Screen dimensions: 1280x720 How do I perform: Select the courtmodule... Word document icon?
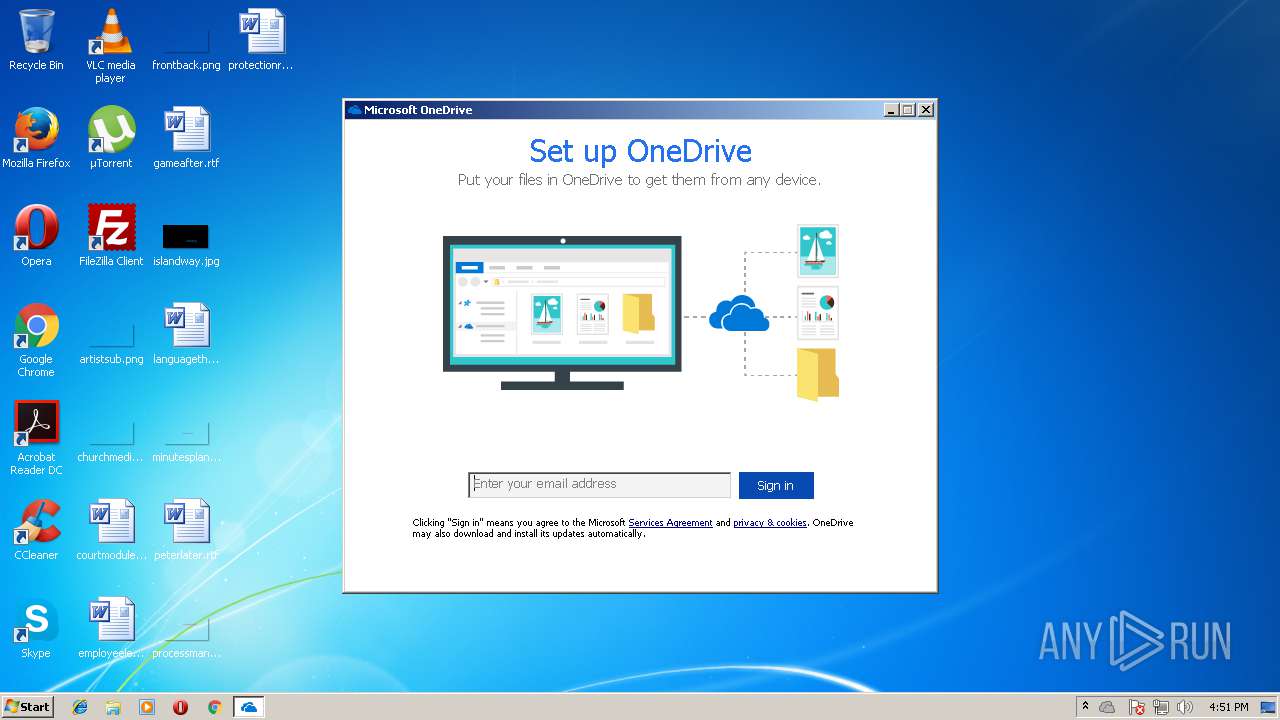111,530
